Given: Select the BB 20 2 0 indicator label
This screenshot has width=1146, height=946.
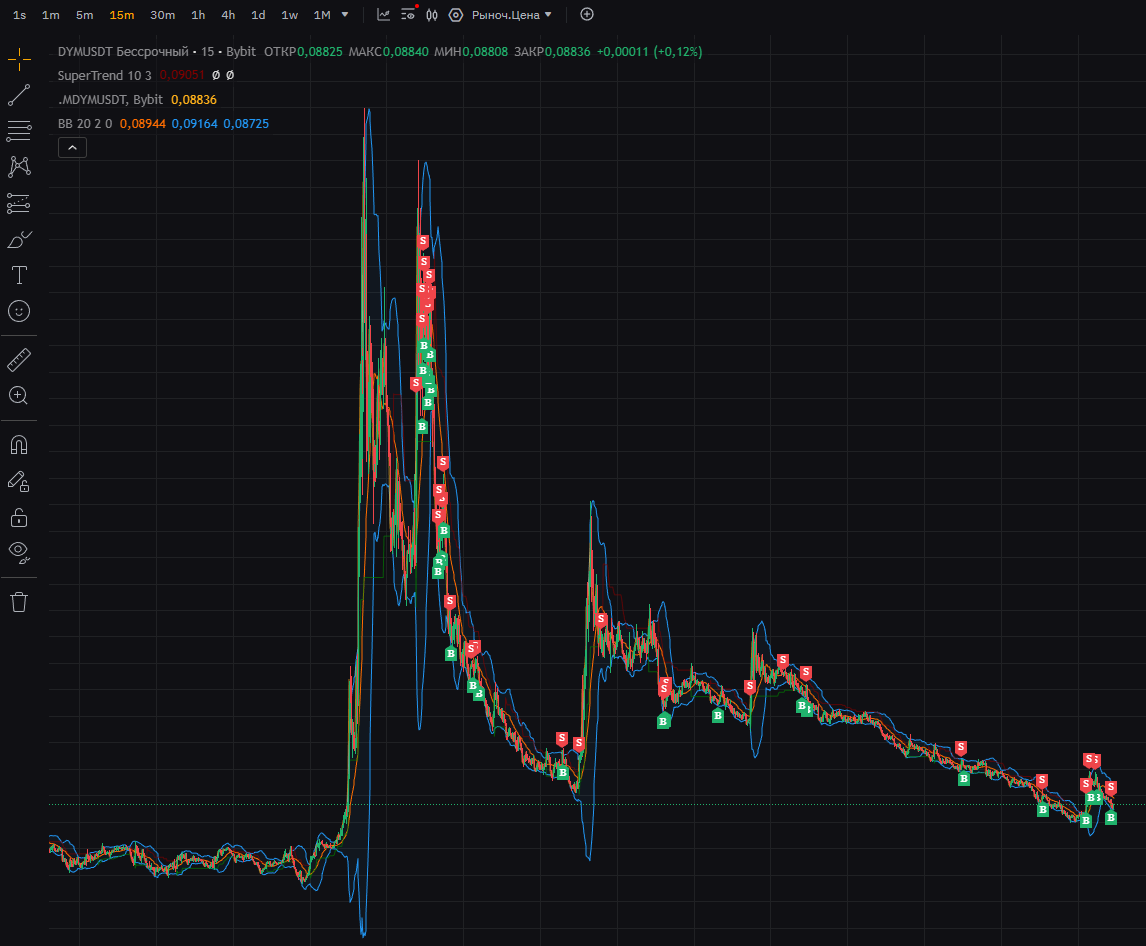Looking at the screenshot, I should click(85, 124).
